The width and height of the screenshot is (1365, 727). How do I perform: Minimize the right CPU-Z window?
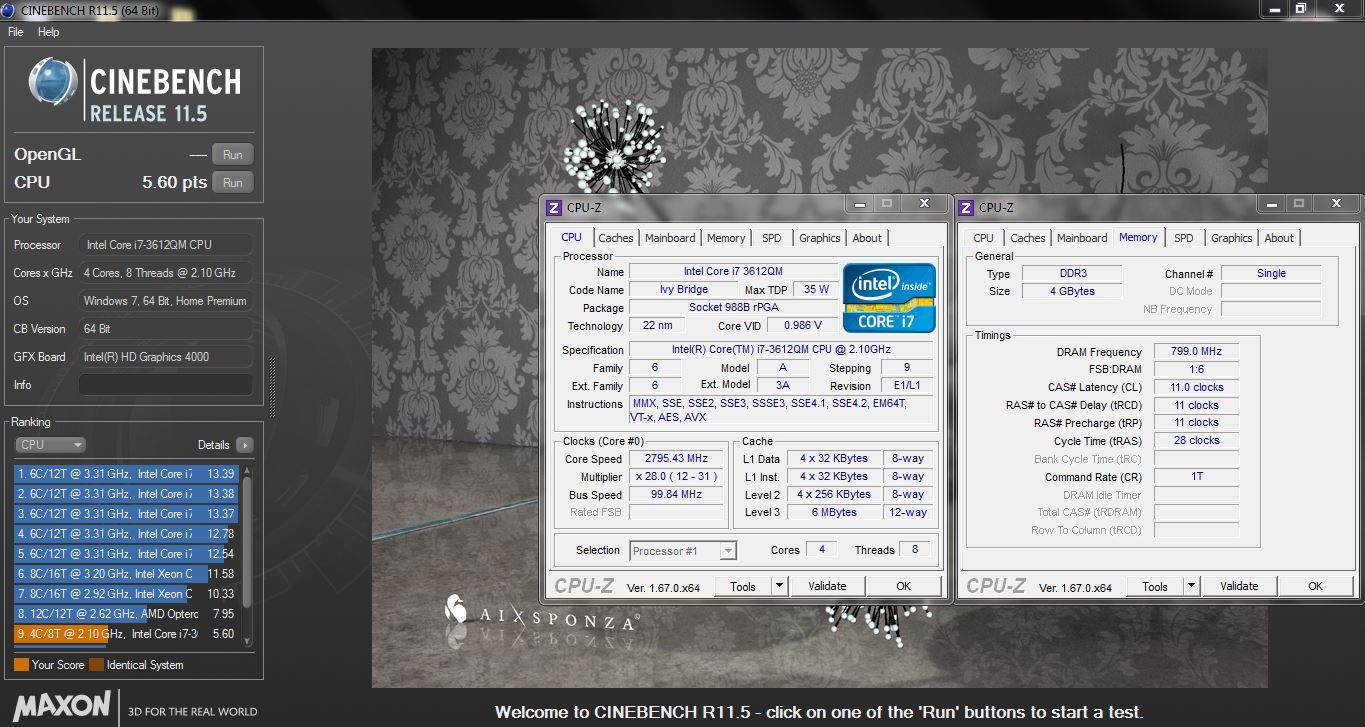[x=1272, y=204]
